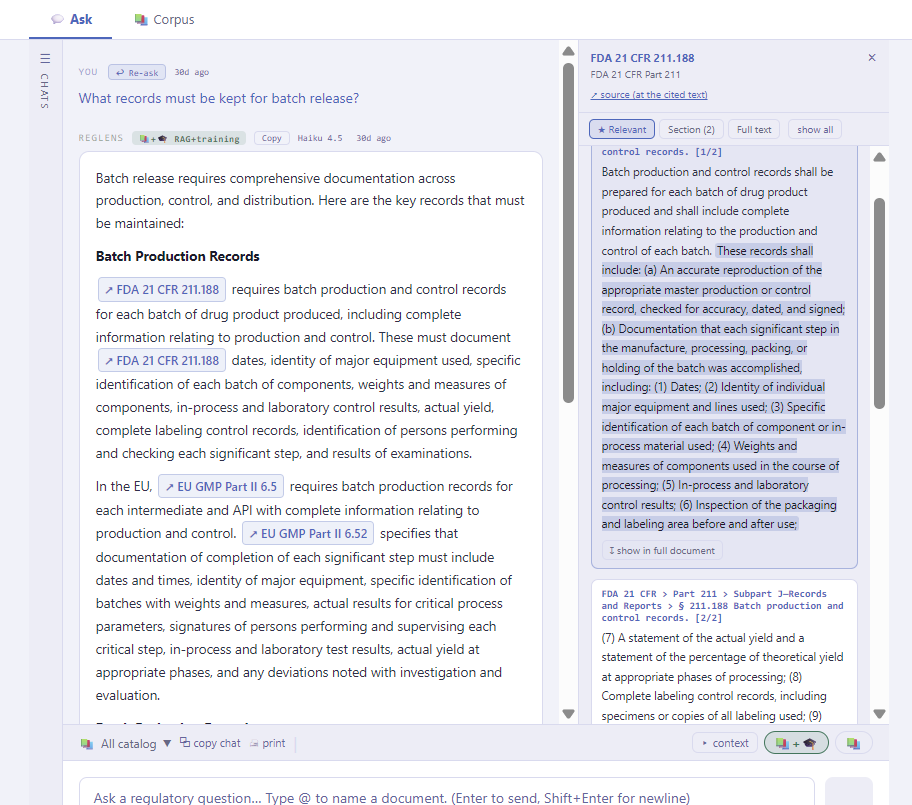Click the vertical CHATS label

pos(45,91)
